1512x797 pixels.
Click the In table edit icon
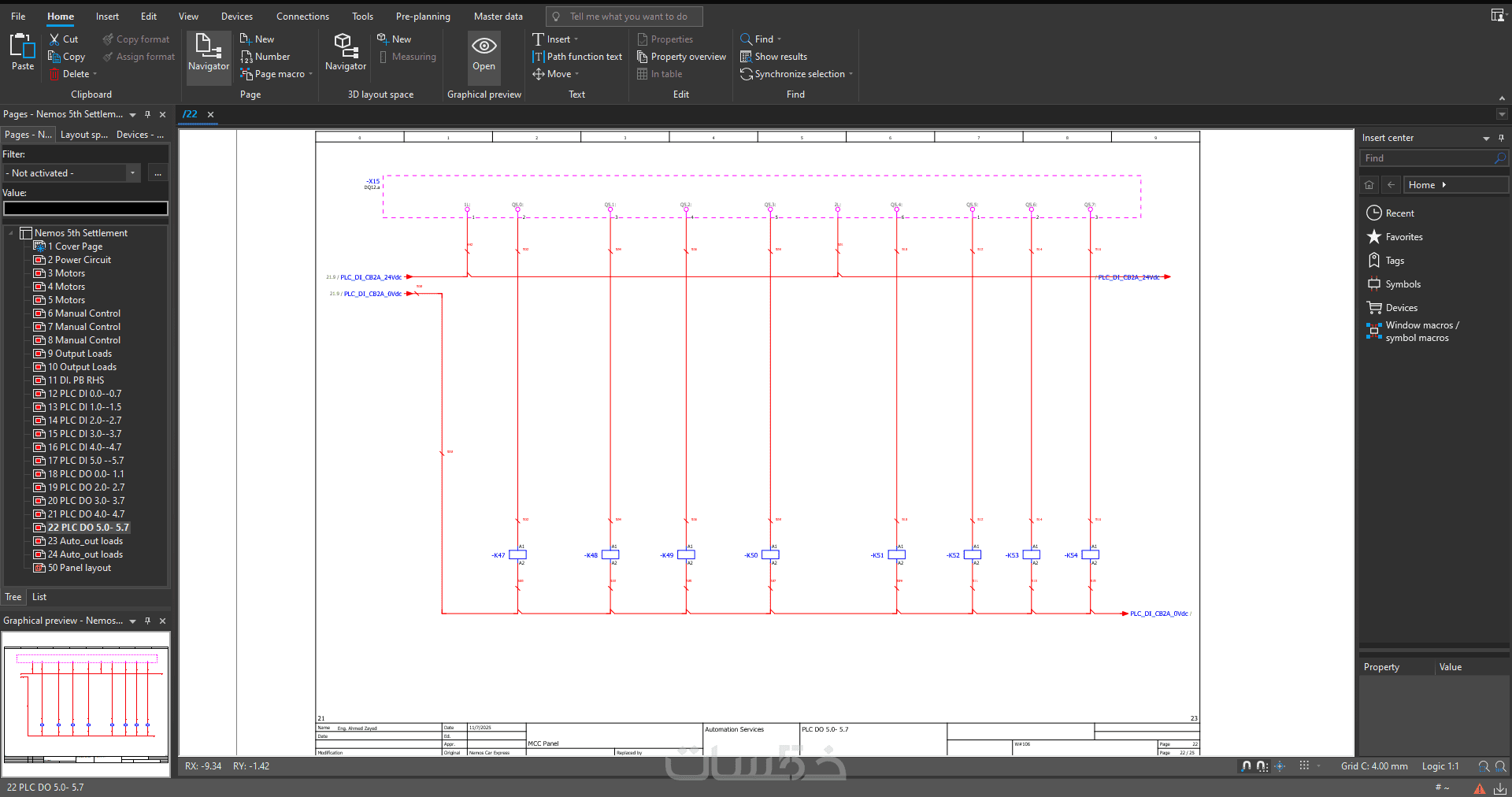click(642, 74)
